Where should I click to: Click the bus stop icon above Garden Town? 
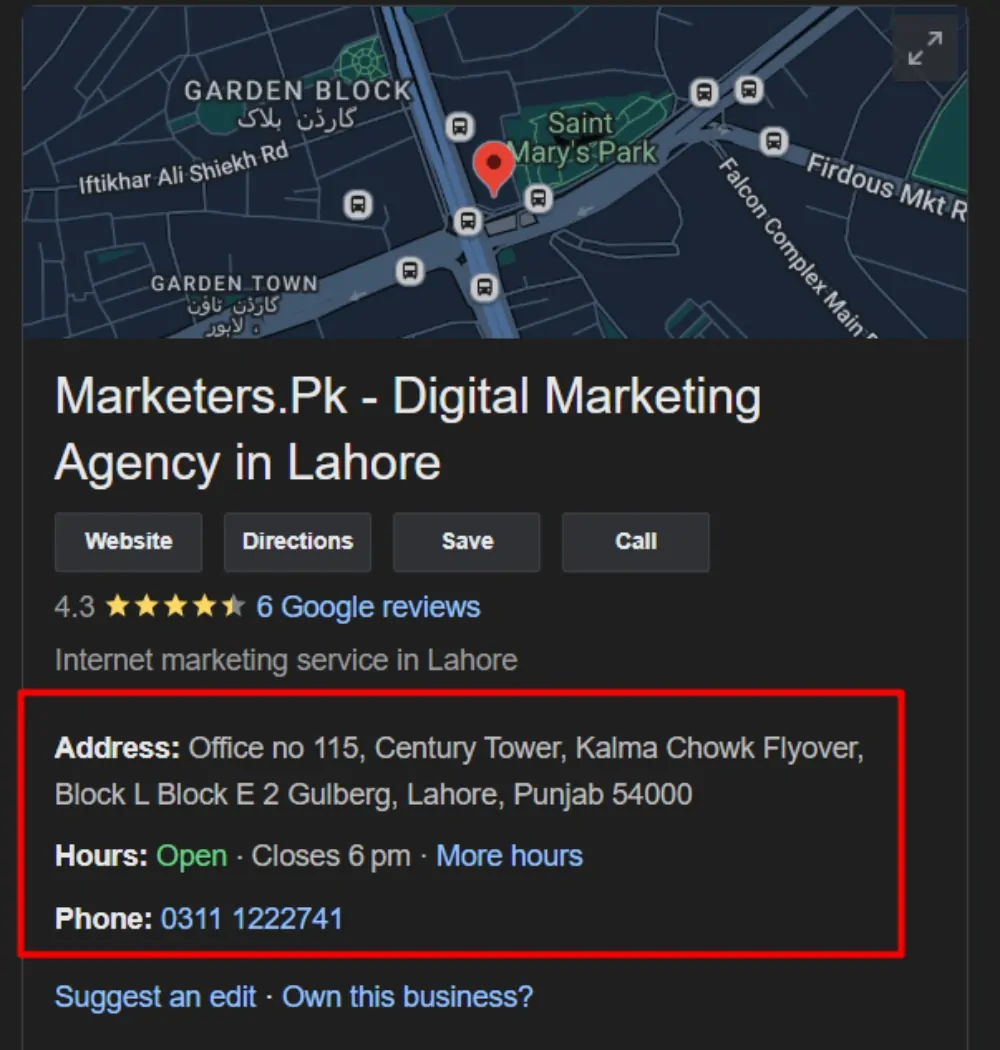(x=410, y=271)
